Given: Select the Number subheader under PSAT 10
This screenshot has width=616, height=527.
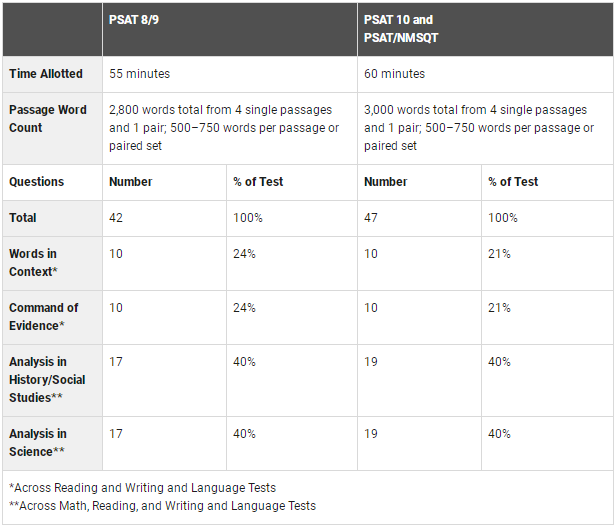Looking at the screenshot, I should (x=385, y=182).
